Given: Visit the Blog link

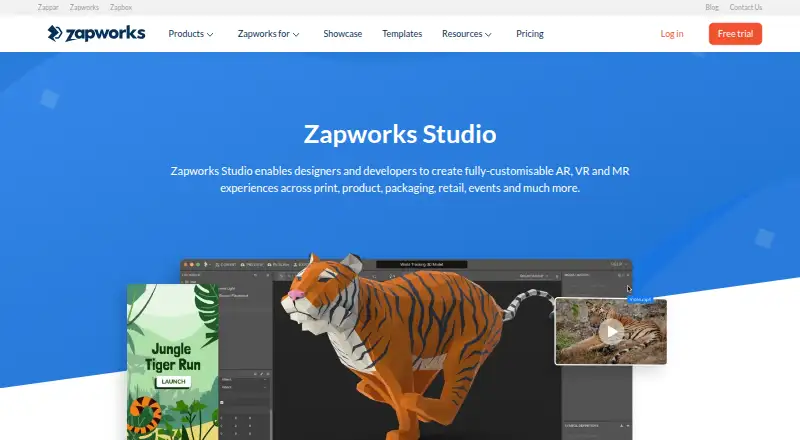Looking at the screenshot, I should point(712,7).
